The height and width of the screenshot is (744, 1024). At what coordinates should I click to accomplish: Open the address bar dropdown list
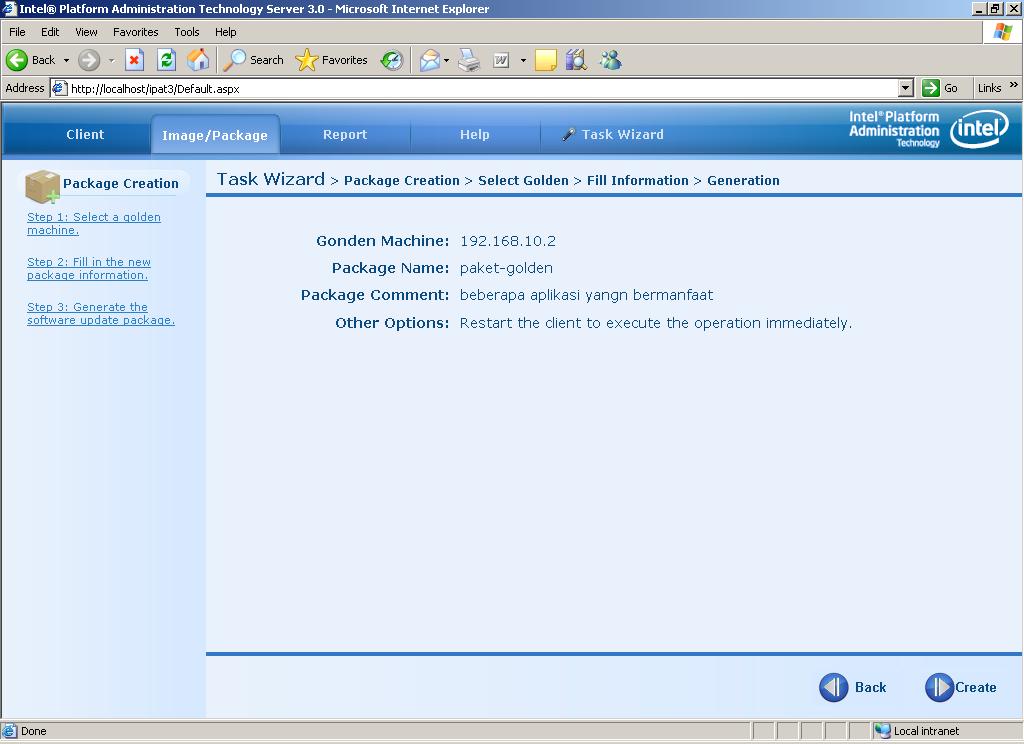(x=905, y=88)
